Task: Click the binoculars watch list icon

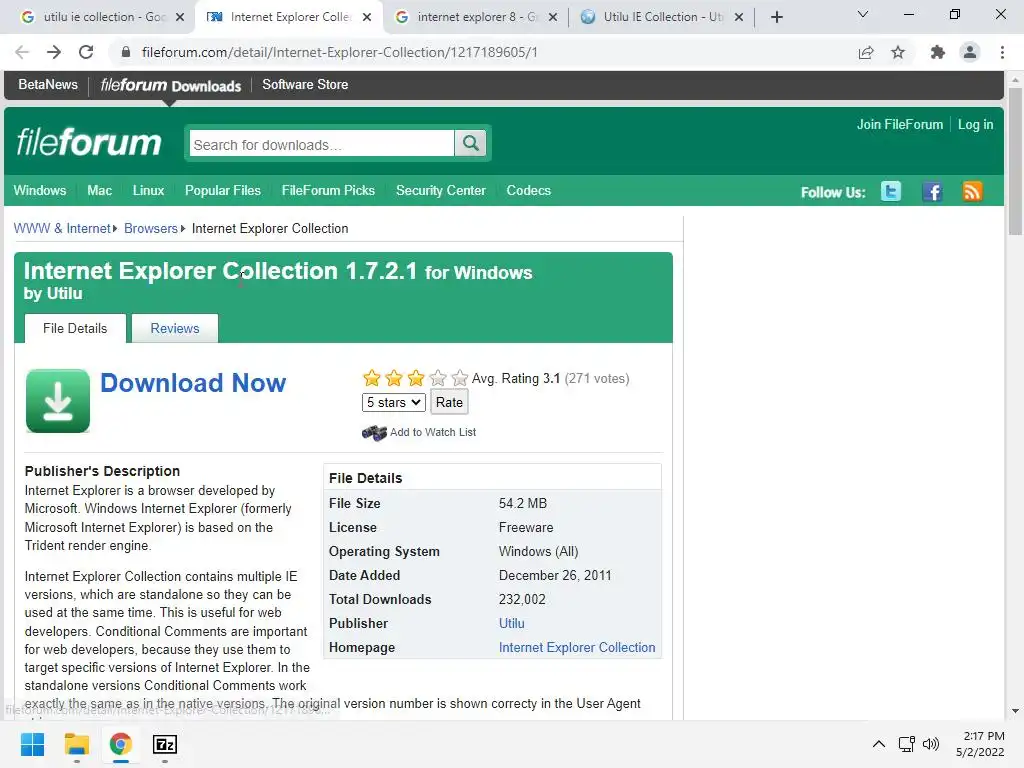Action: (374, 433)
